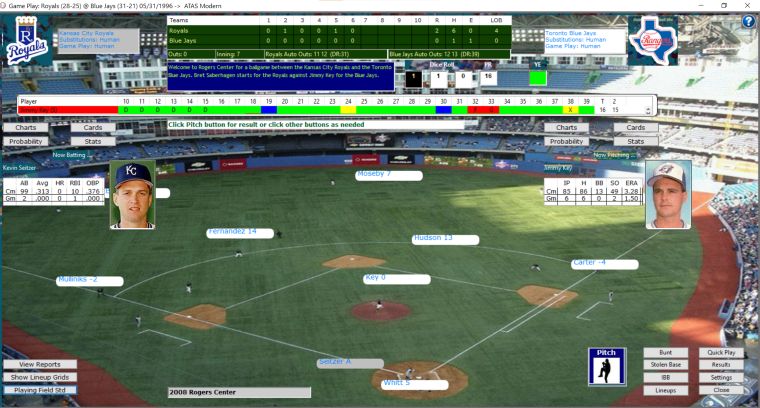The height and width of the screenshot is (408, 760).
Task: Click Seitzer's batting stats table
Action: [53, 191]
